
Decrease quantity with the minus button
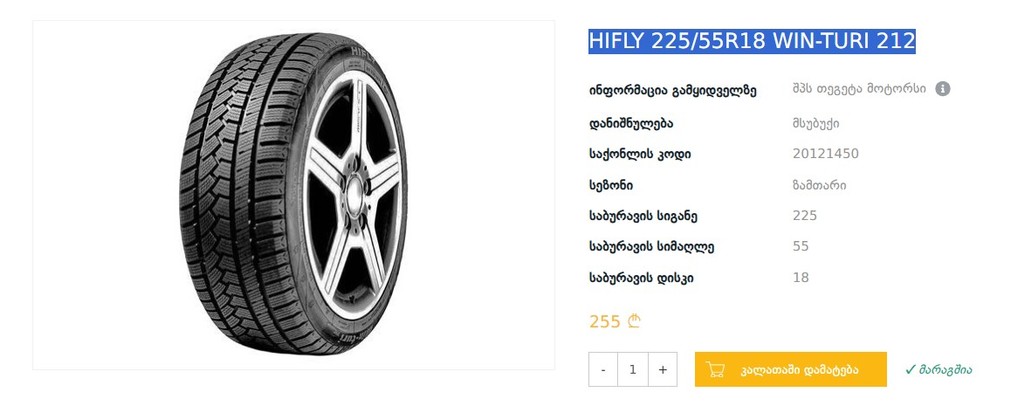point(603,369)
